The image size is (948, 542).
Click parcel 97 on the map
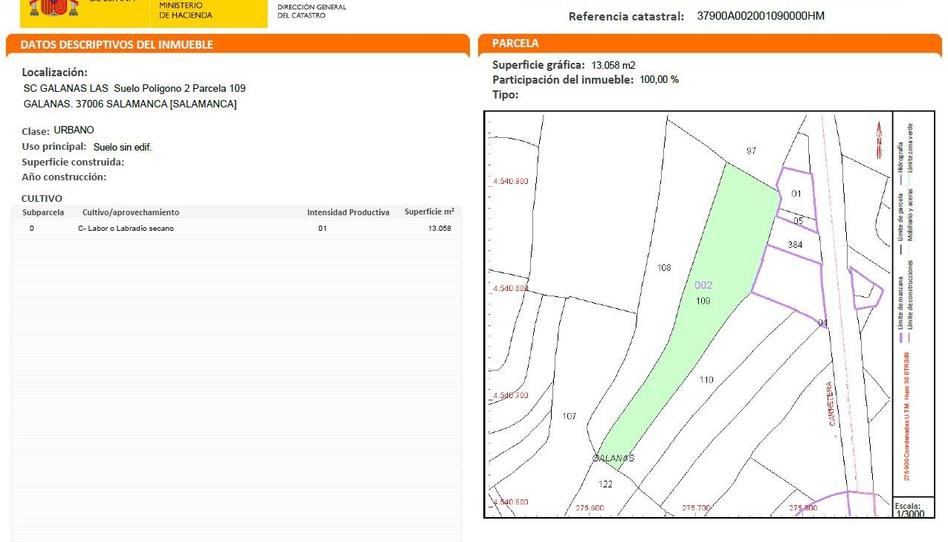pos(751,151)
